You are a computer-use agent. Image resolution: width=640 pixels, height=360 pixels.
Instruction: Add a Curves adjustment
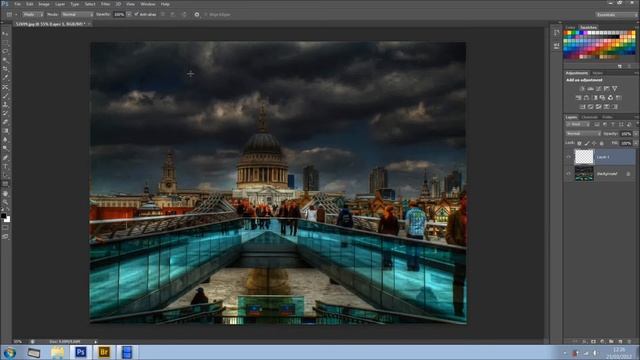(x=598, y=89)
